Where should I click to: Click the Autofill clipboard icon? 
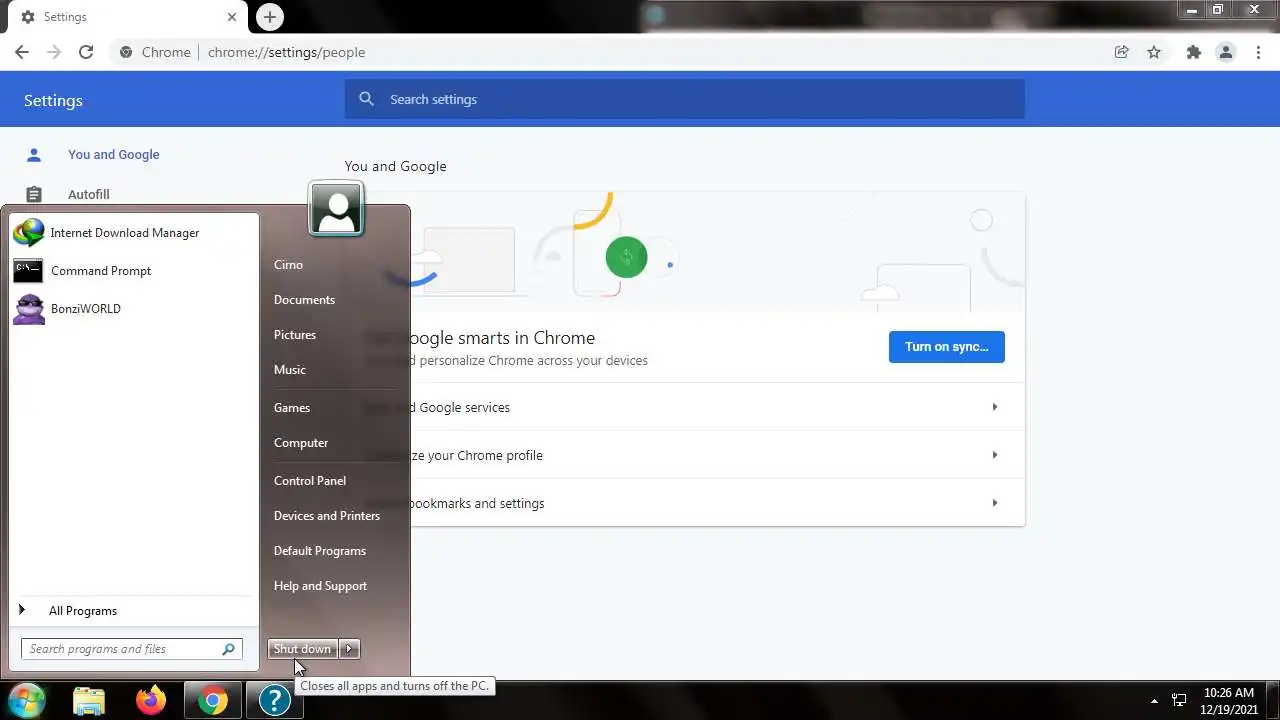point(34,194)
